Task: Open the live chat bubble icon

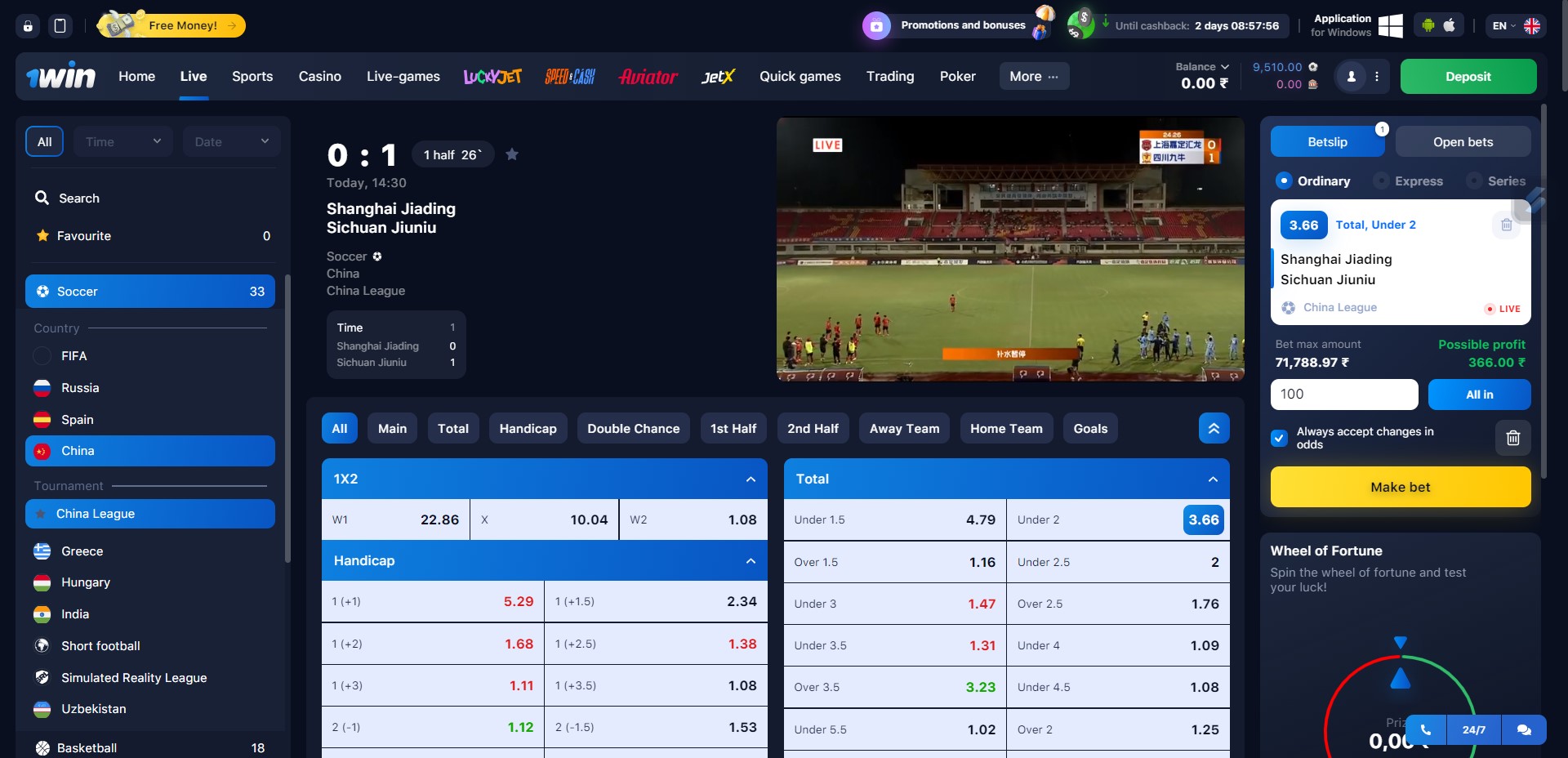Action: [1523, 730]
